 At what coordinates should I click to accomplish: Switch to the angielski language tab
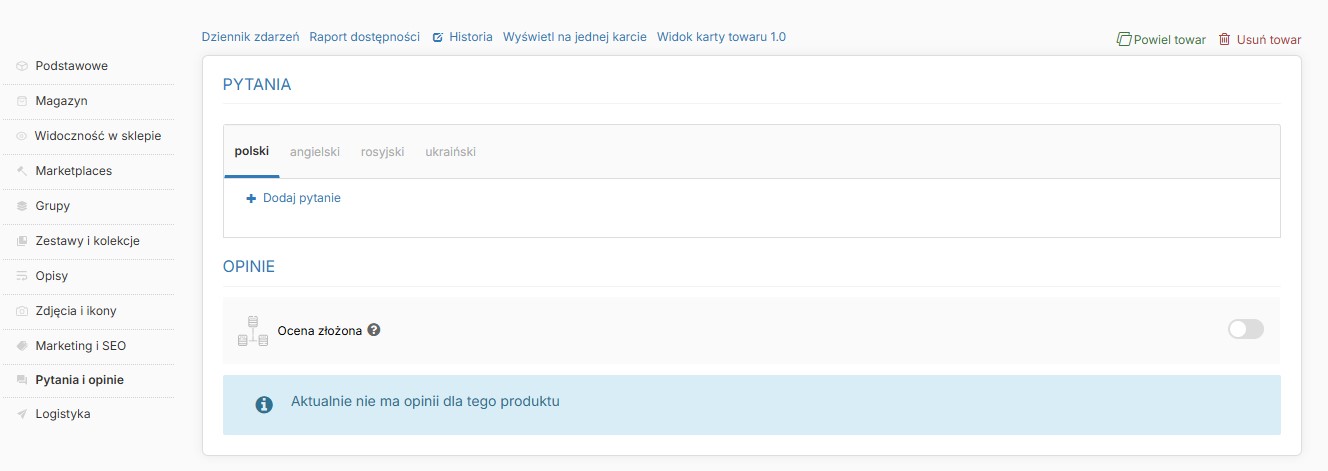pyautogui.click(x=315, y=152)
